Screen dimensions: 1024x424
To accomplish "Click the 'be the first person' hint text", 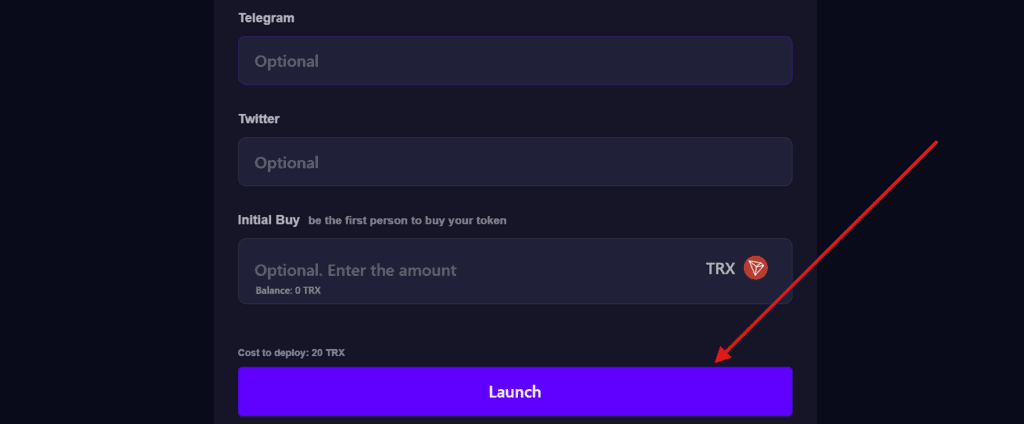I will [407, 220].
